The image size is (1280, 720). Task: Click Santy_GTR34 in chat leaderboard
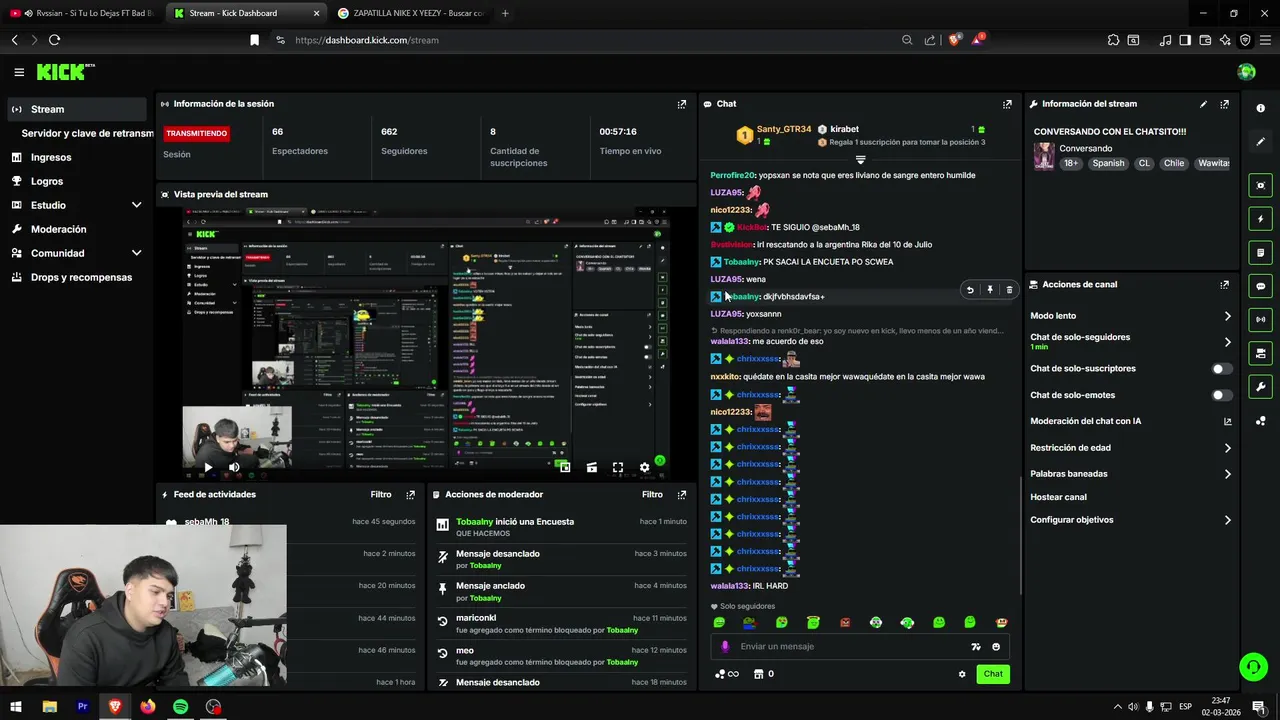784,129
